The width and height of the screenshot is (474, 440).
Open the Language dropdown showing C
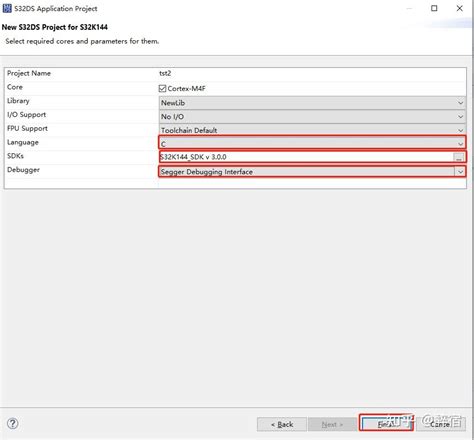click(312, 144)
